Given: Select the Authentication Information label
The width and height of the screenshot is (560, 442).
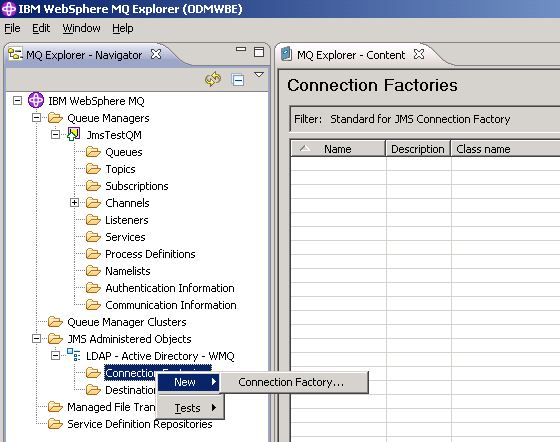Looking at the screenshot, I should click(170, 288).
